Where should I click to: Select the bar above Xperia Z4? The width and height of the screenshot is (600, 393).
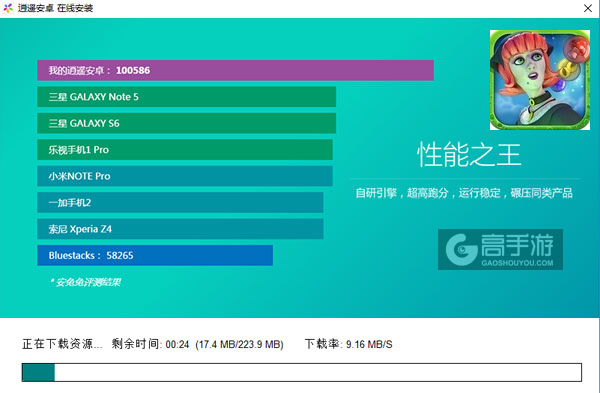pos(180,202)
